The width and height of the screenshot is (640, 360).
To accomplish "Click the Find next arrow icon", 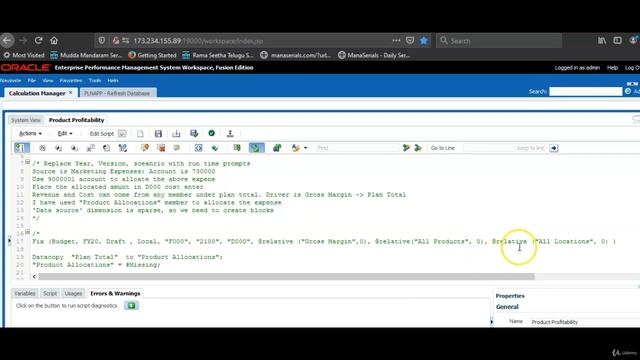I will click(x=418, y=148).
